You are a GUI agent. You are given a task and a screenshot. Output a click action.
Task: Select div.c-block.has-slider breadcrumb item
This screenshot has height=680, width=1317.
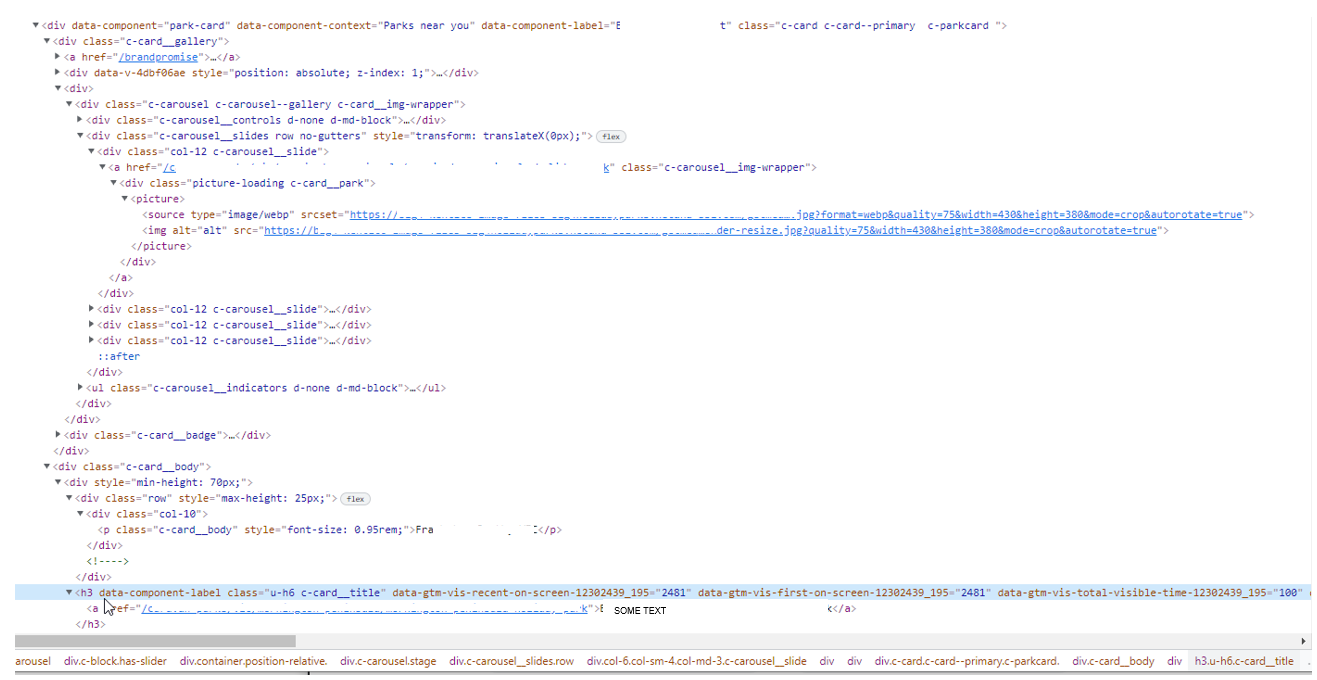114,661
